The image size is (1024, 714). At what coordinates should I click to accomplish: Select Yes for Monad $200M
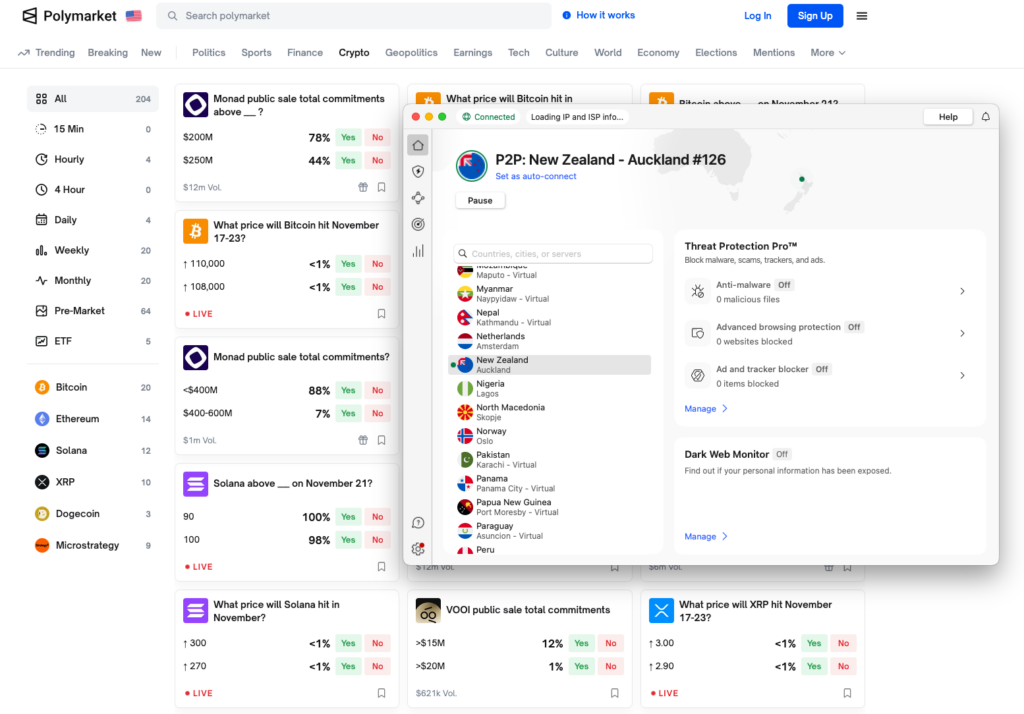click(x=348, y=137)
